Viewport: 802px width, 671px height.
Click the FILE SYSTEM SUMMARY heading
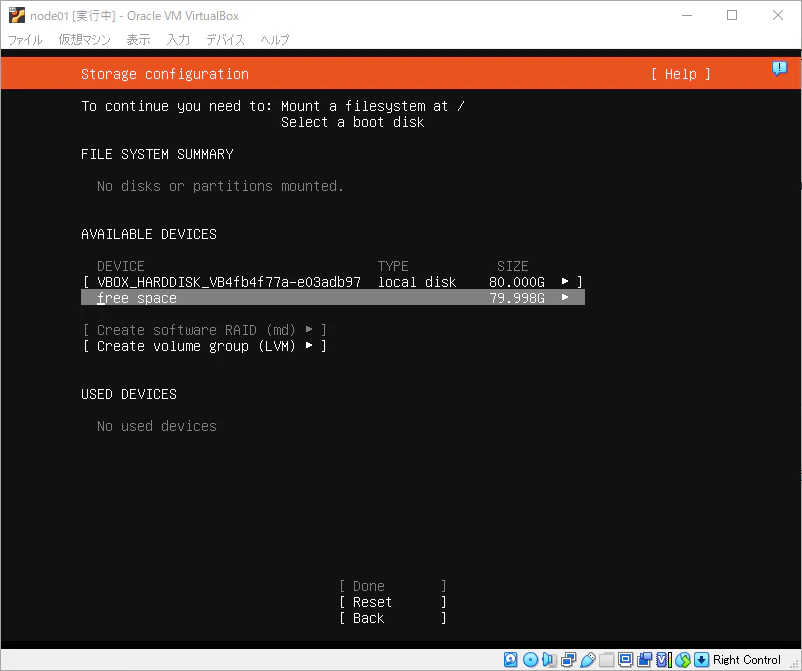tap(157, 154)
